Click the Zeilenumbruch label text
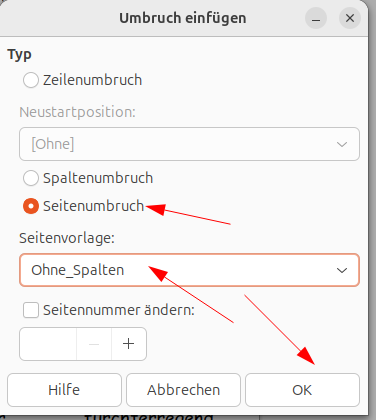 [92, 80]
